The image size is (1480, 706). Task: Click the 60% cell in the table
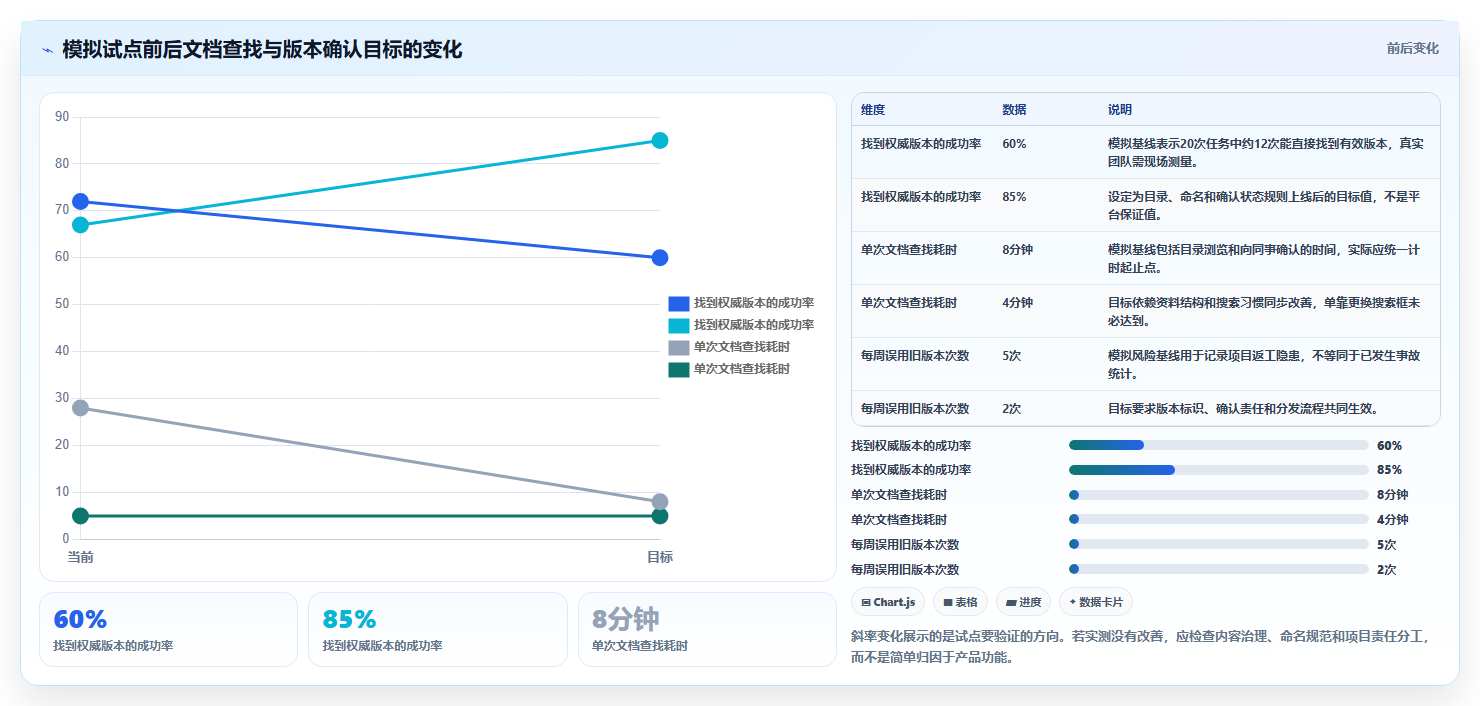click(x=1014, y=144)
